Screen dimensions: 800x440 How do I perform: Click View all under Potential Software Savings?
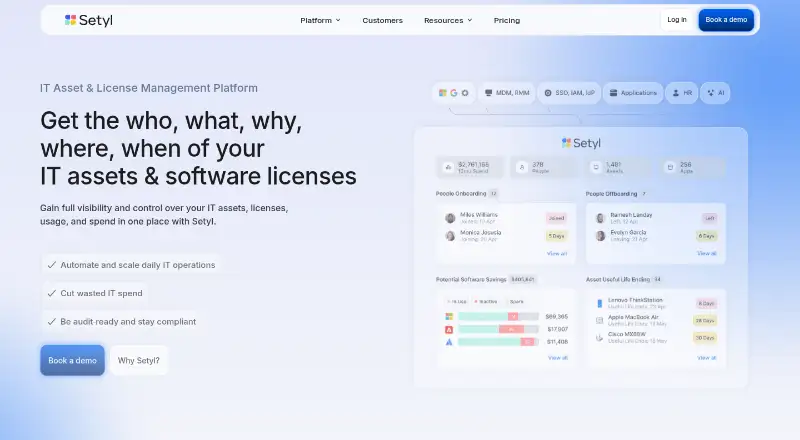click(558, 358)
